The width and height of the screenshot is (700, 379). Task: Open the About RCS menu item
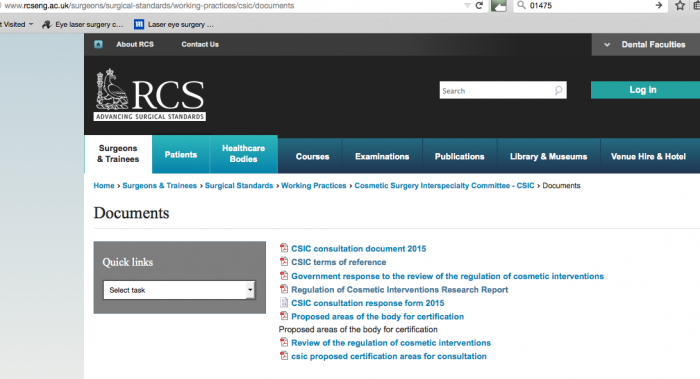[x=135, y=44]
